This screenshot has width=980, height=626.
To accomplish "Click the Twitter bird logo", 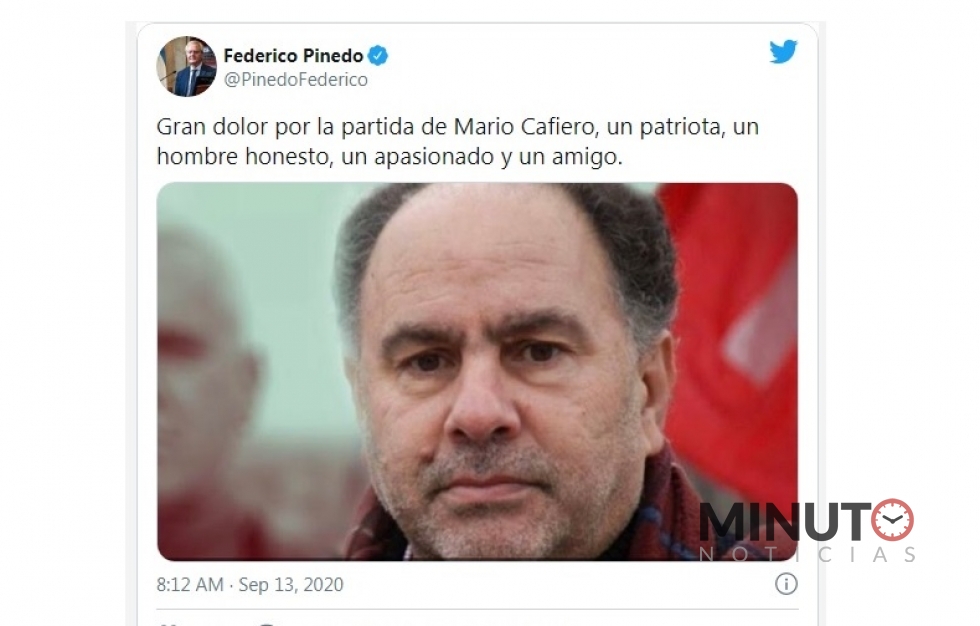I will (x=783, y=52).
